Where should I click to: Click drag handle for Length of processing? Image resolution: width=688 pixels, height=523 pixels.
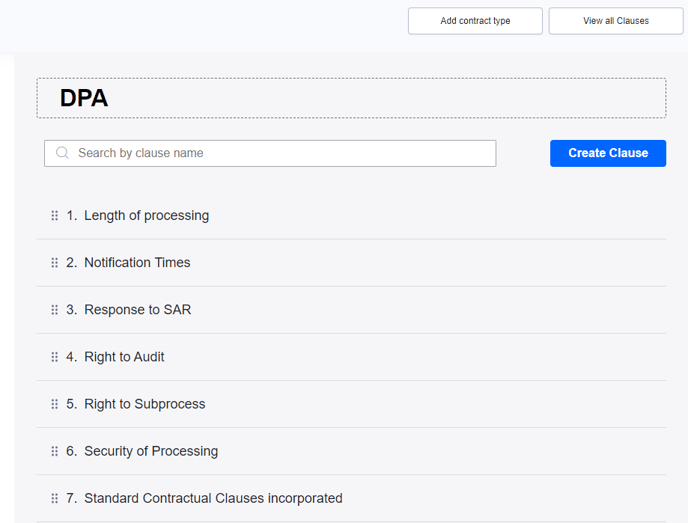[55, 216]
